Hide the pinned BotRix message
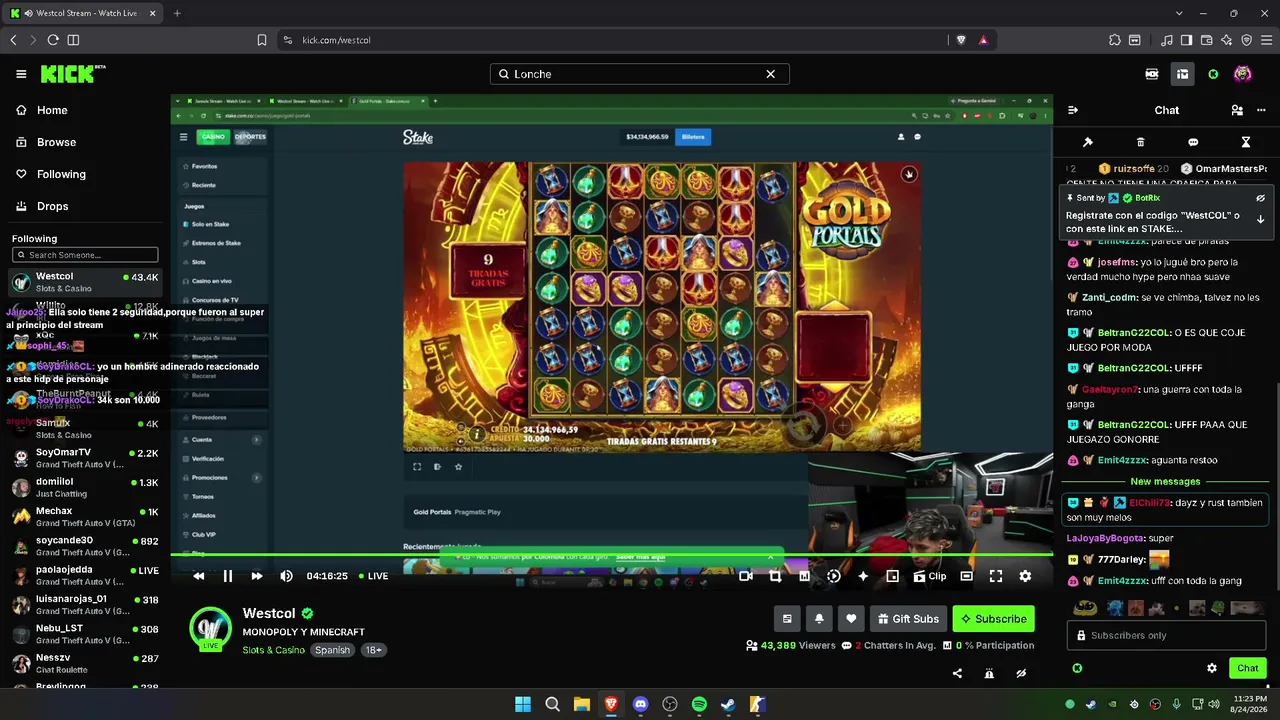 pyautogui.click(x=1260, y=198)
